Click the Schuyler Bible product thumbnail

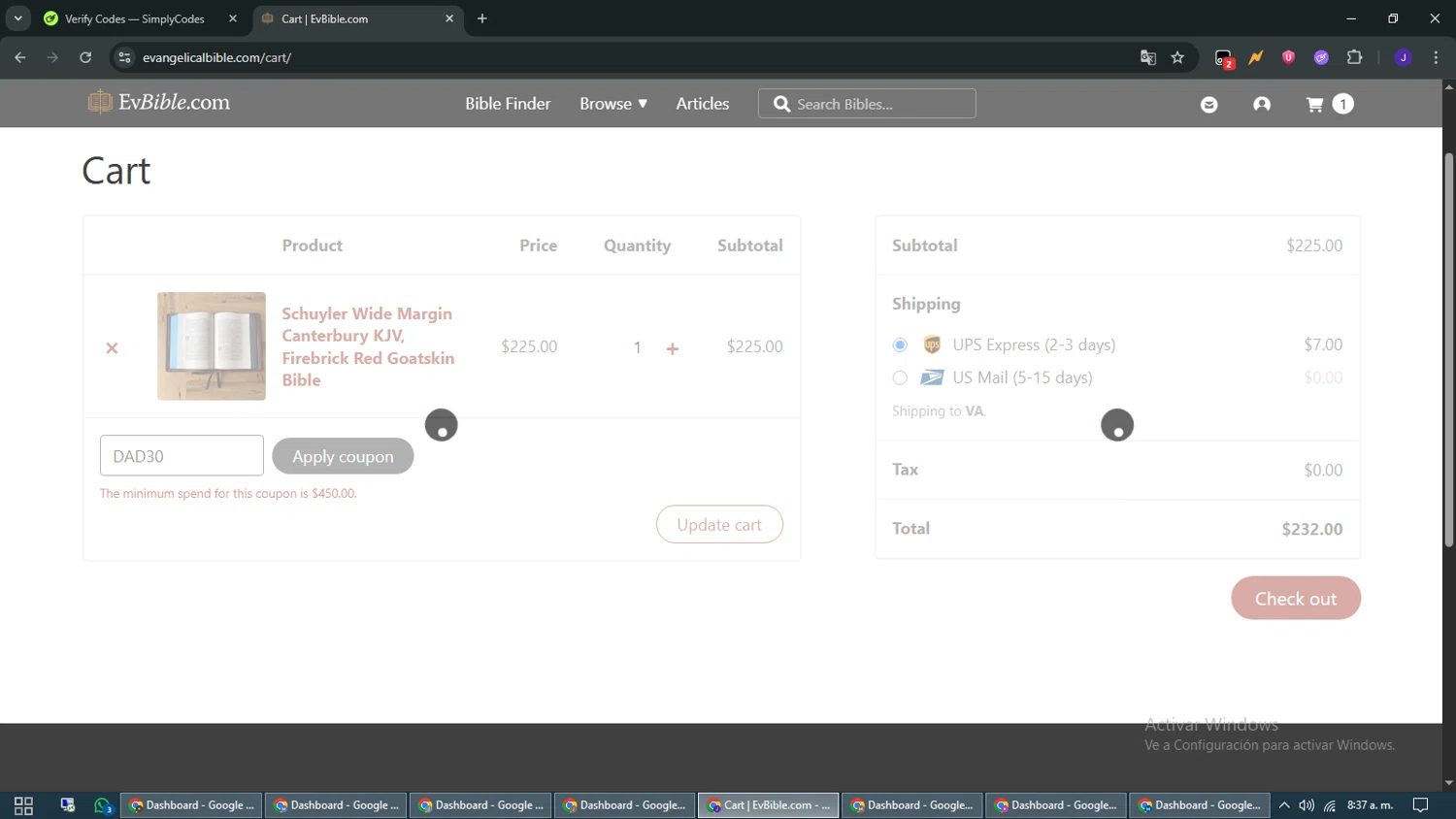pyautogui.click(x=212, y=346)
